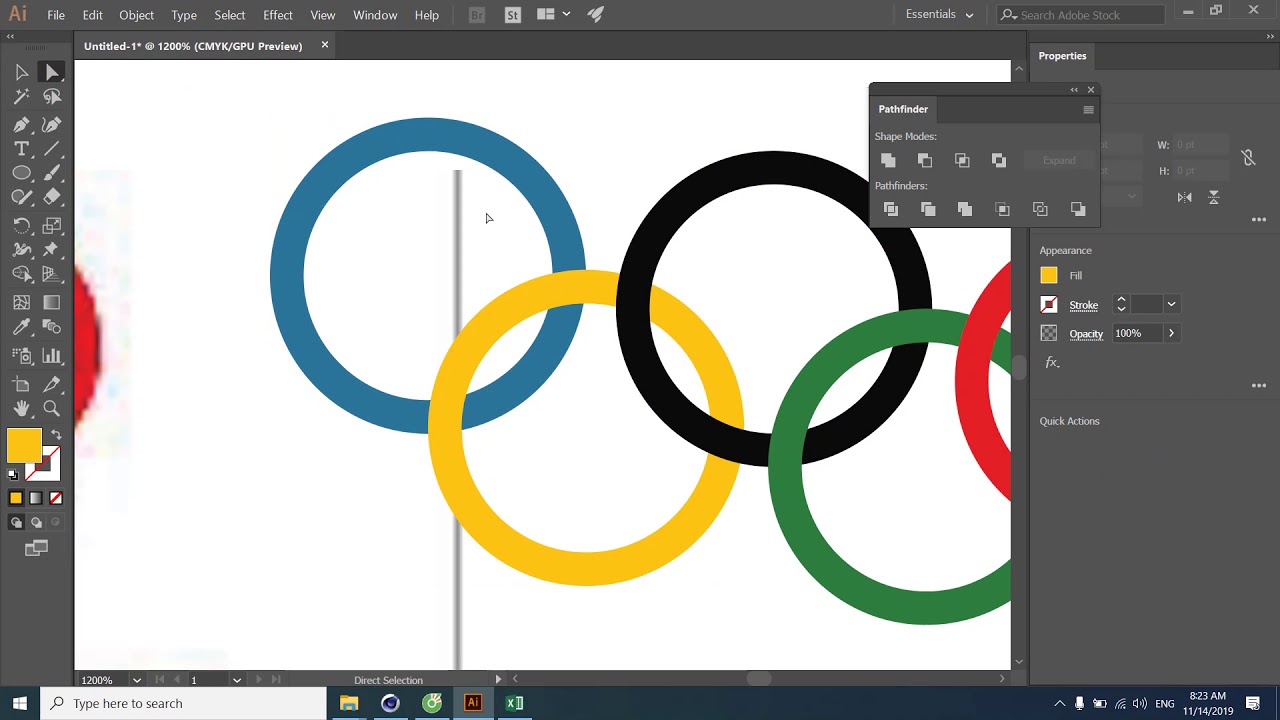Reset to default fill and stroke
Screen dimensions: 1280x720
point(14,474)
